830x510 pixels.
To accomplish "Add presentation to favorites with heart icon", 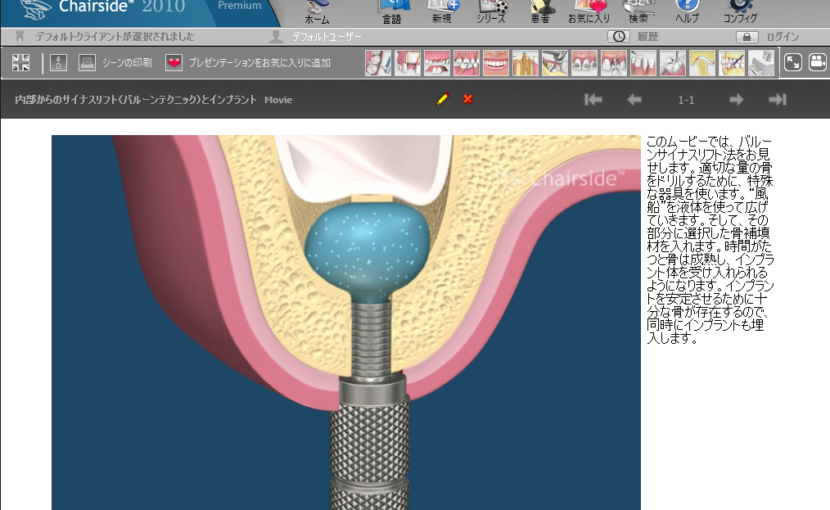I will click(175, 63).
